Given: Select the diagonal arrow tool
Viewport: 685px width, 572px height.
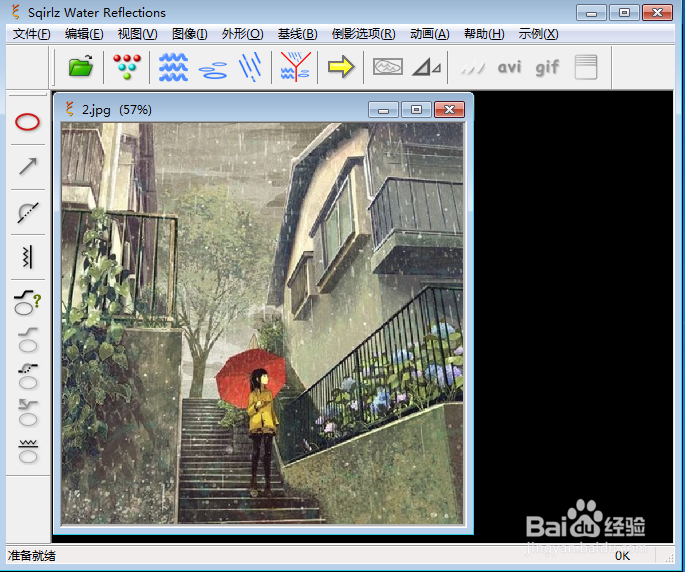Looking at the screenshot, I should point(28,166).
